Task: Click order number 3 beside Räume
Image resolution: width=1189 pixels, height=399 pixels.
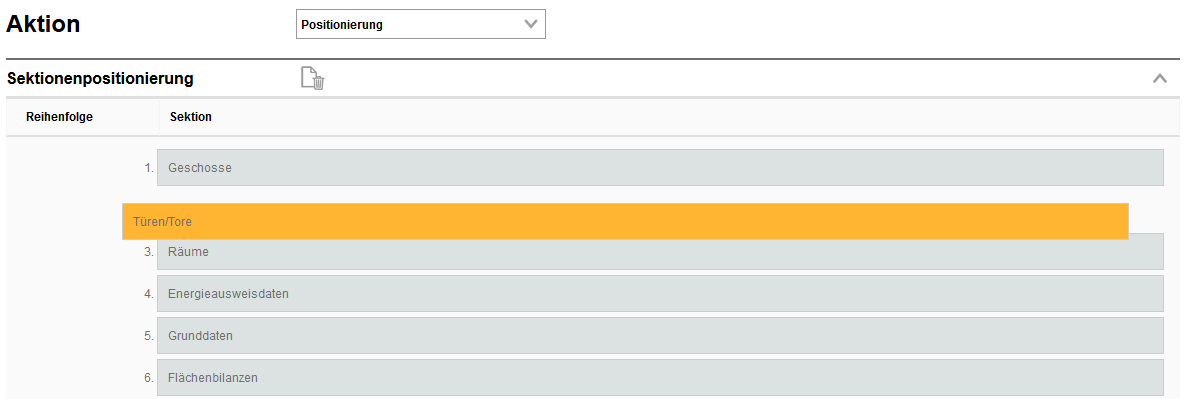Action: pos(149,251)
